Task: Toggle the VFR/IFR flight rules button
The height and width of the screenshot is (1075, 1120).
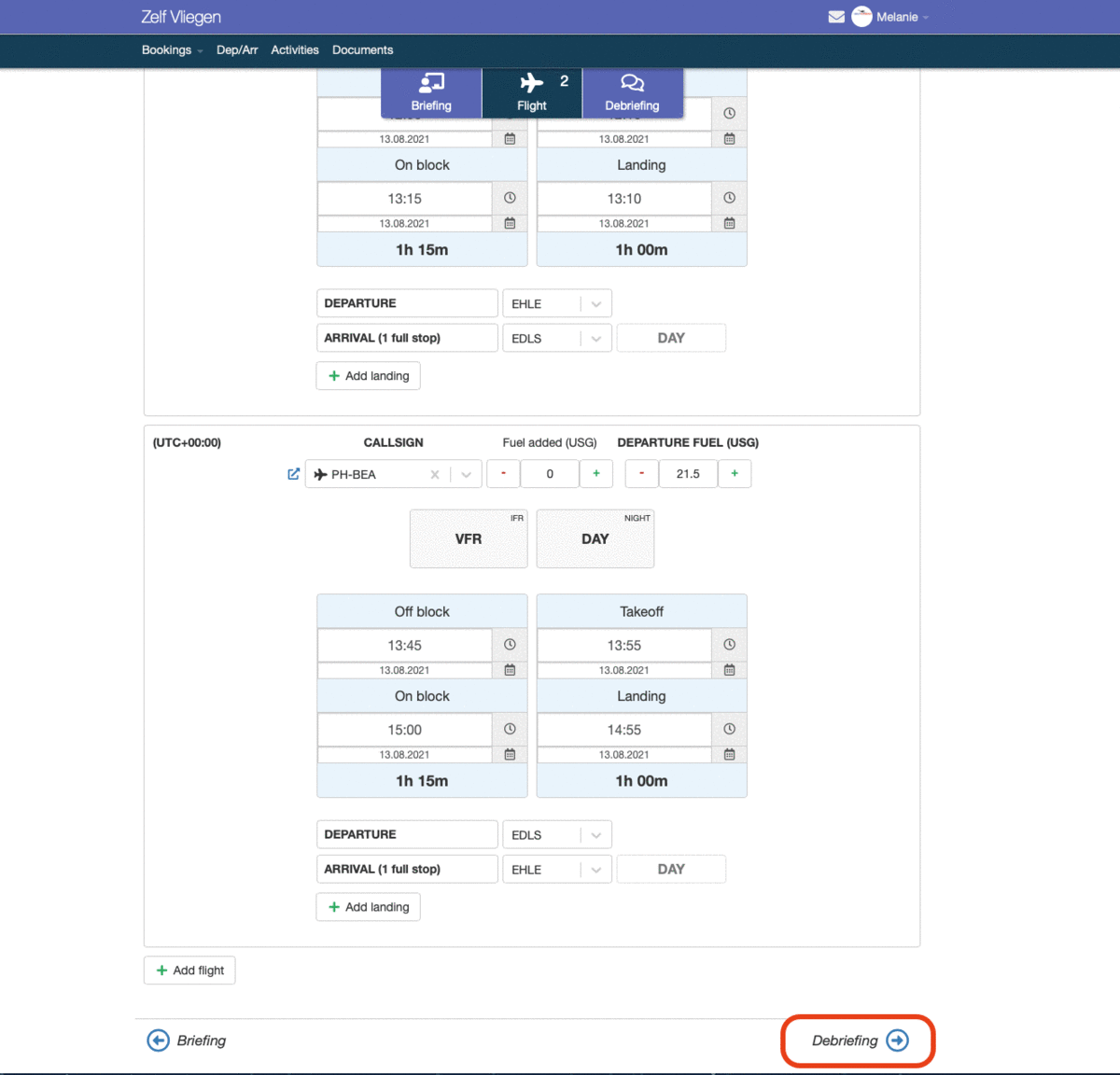Action: point(469,538)
